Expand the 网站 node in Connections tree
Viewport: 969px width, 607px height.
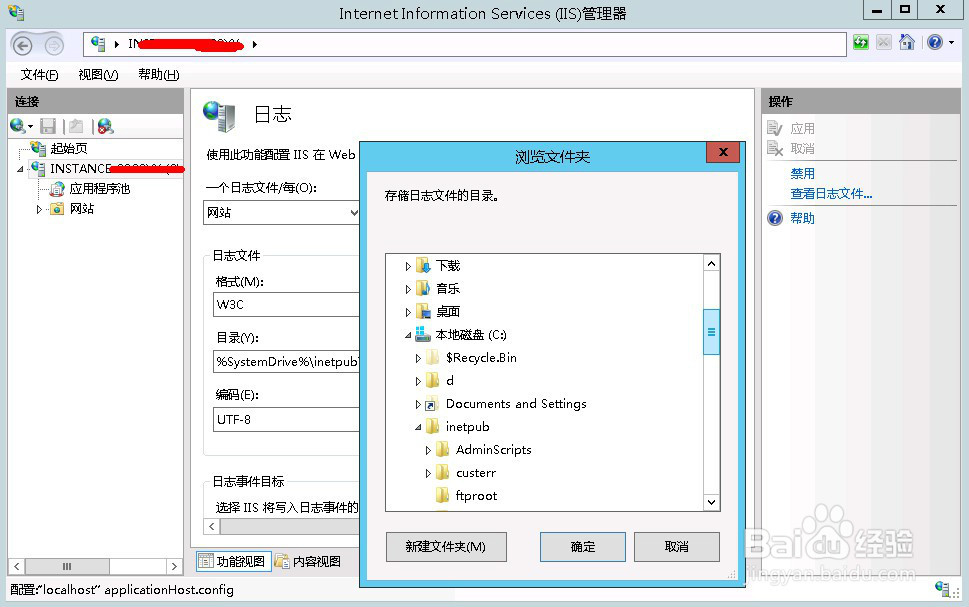pos(38,210)
